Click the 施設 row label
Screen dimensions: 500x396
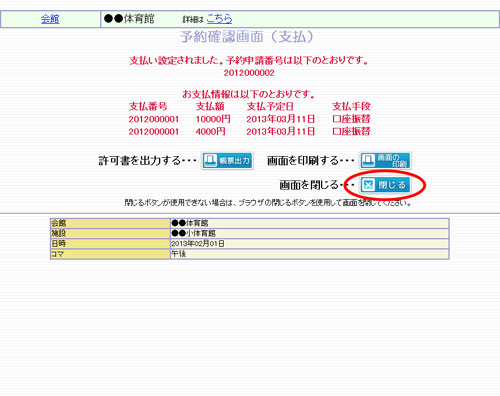click(110, 233)
